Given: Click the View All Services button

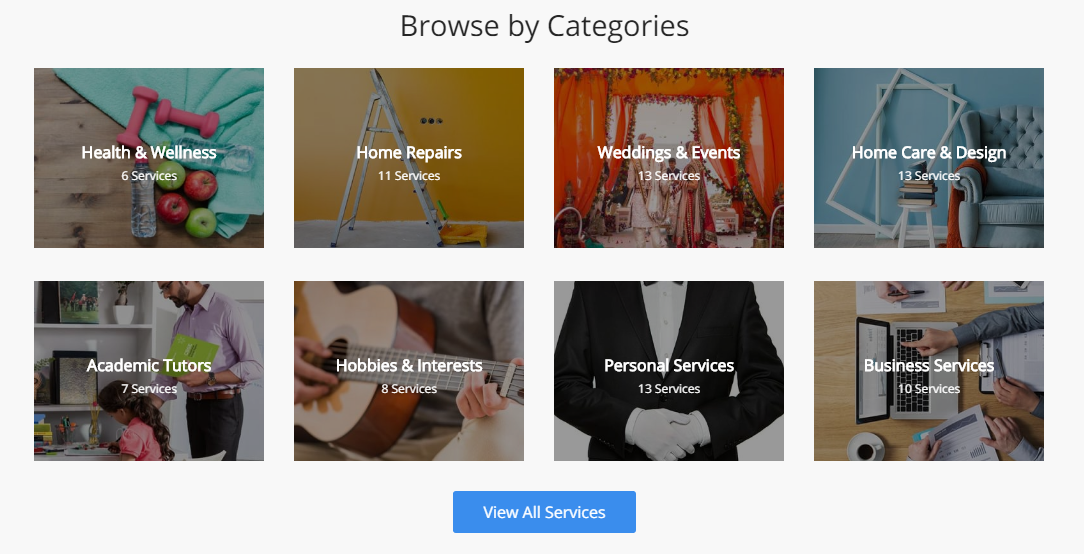Looking at the screenshot, I should click(x=544, y=512).
